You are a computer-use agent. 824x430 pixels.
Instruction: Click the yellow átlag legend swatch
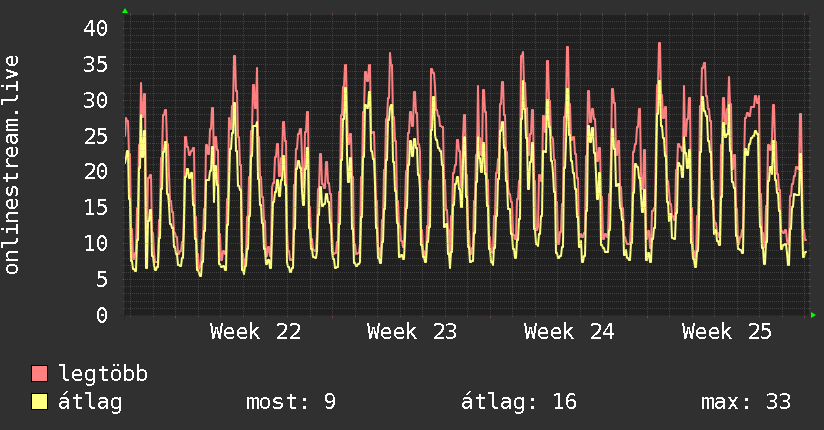click(39, 402)
